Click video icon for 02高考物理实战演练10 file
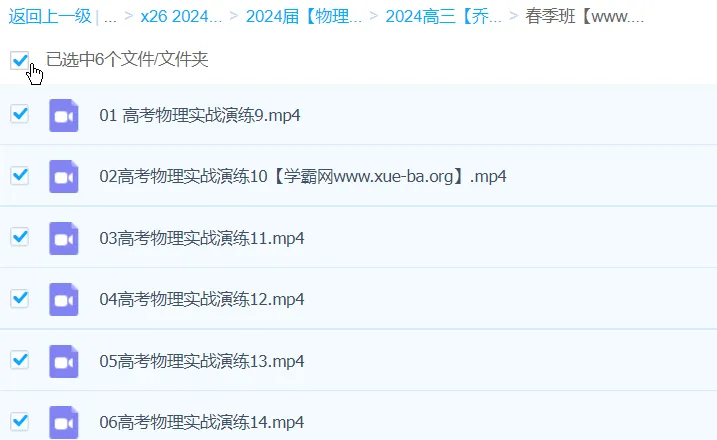 64,177
